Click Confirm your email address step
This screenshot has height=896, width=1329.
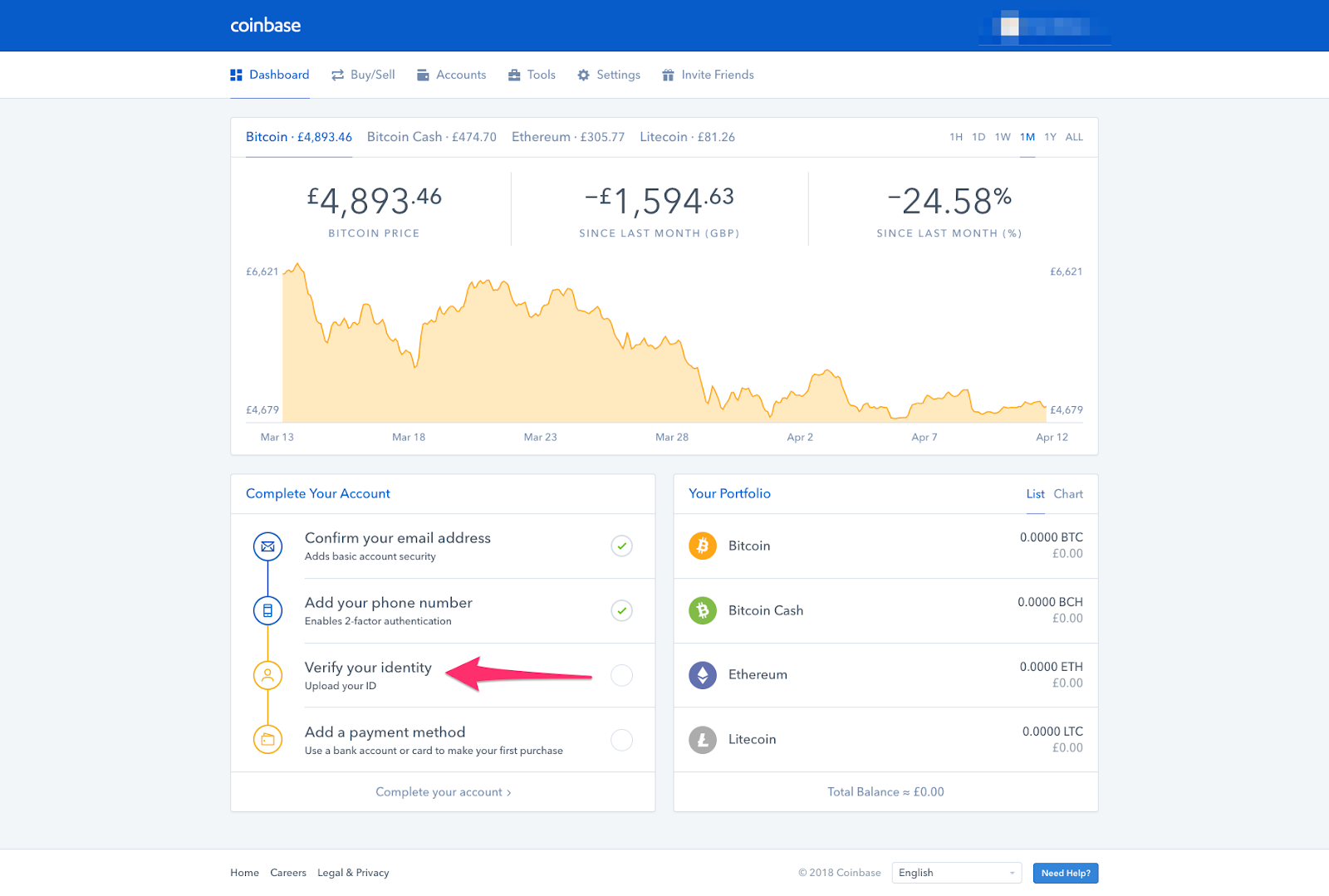[443, 546]
